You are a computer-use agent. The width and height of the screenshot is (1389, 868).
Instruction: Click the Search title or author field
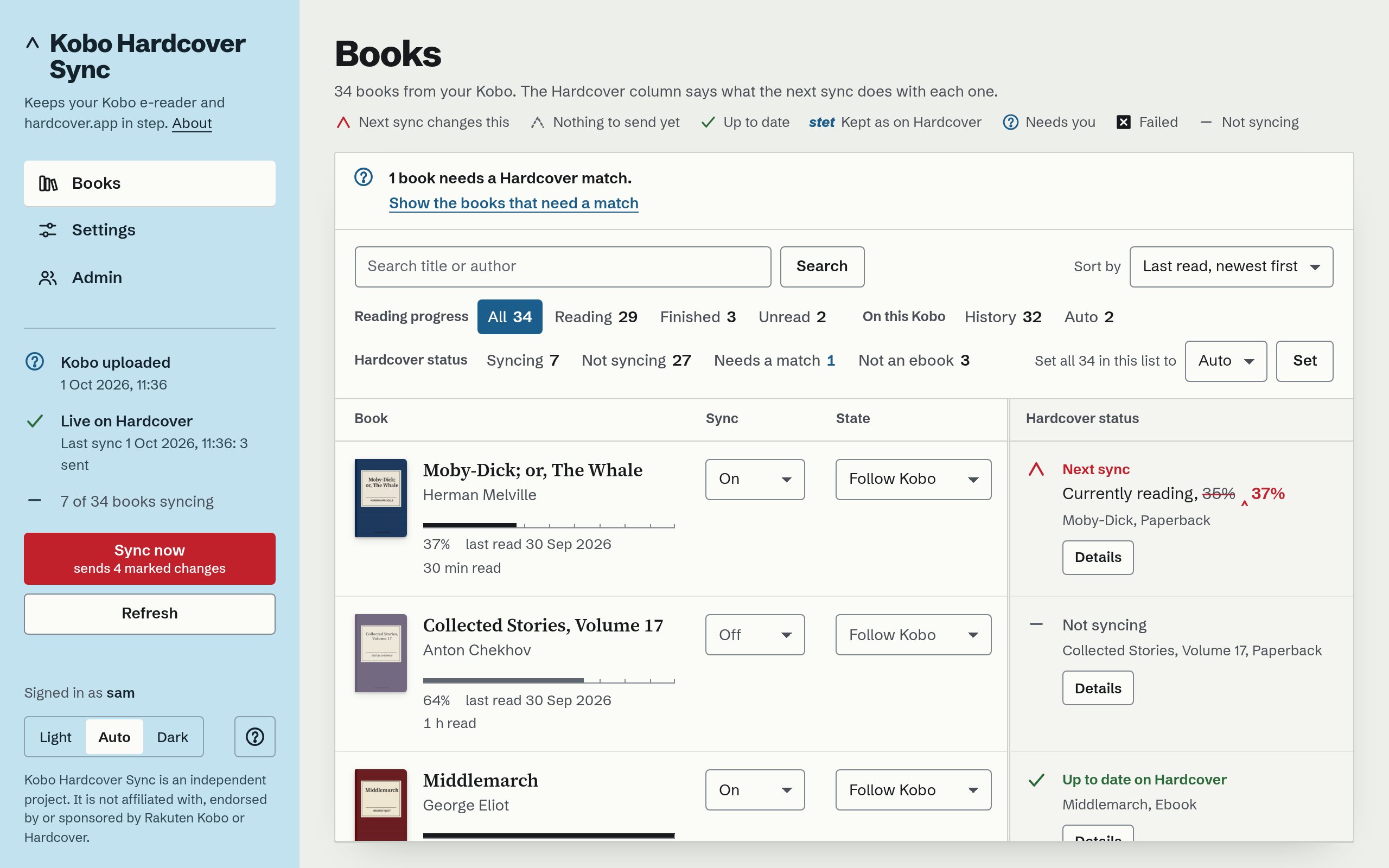(563, 267)
